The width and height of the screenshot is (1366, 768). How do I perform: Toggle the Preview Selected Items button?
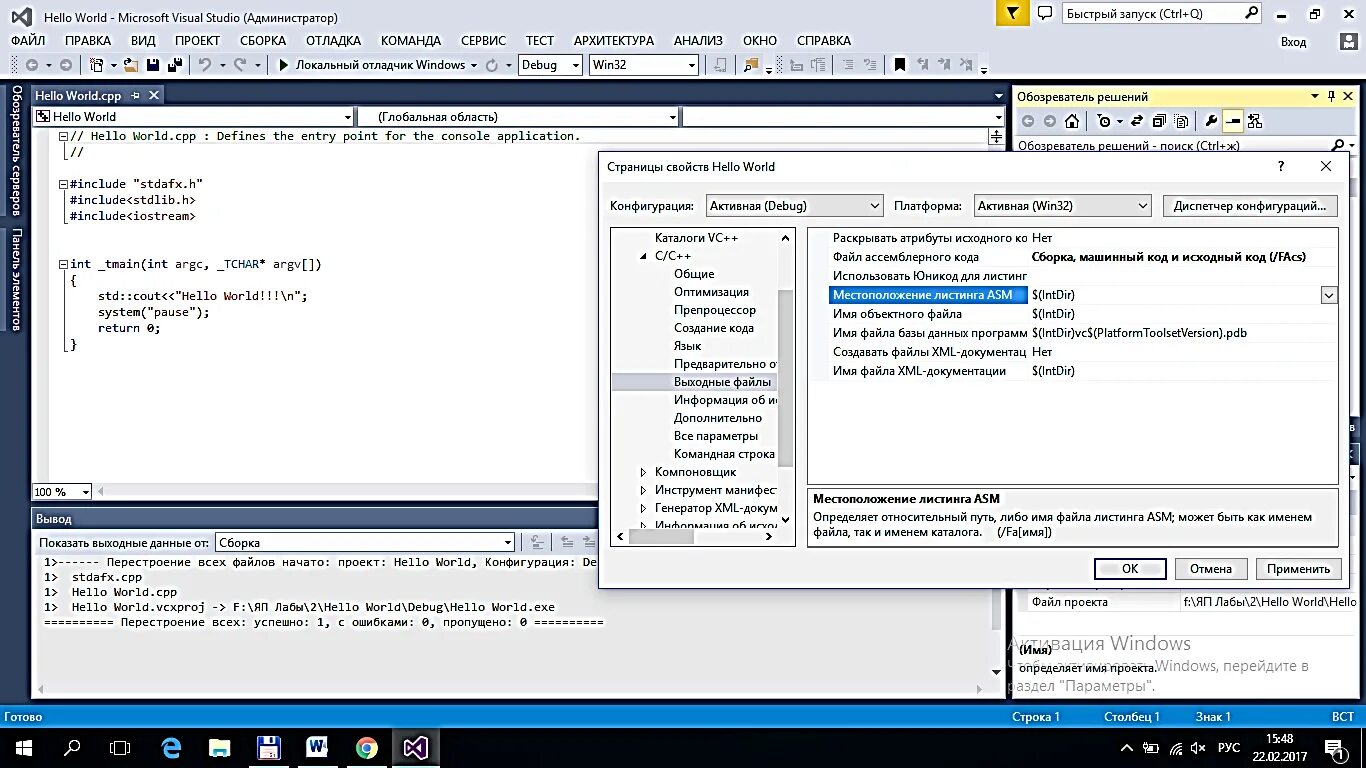pyautogui.click(x=1233, y=121)
